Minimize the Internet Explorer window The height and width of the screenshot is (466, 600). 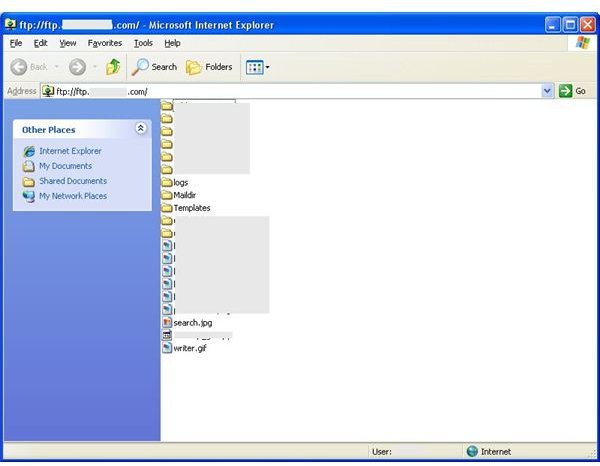tap(552, 25)
